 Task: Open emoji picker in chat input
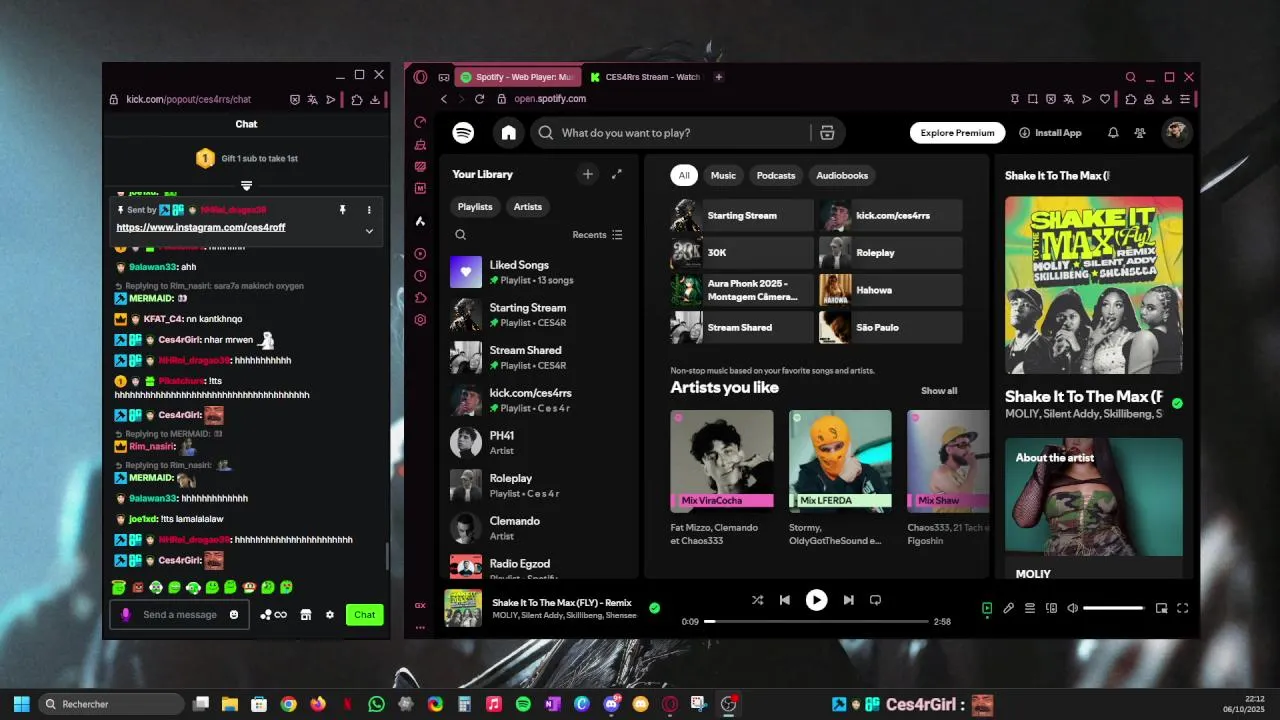click(234, 614)
